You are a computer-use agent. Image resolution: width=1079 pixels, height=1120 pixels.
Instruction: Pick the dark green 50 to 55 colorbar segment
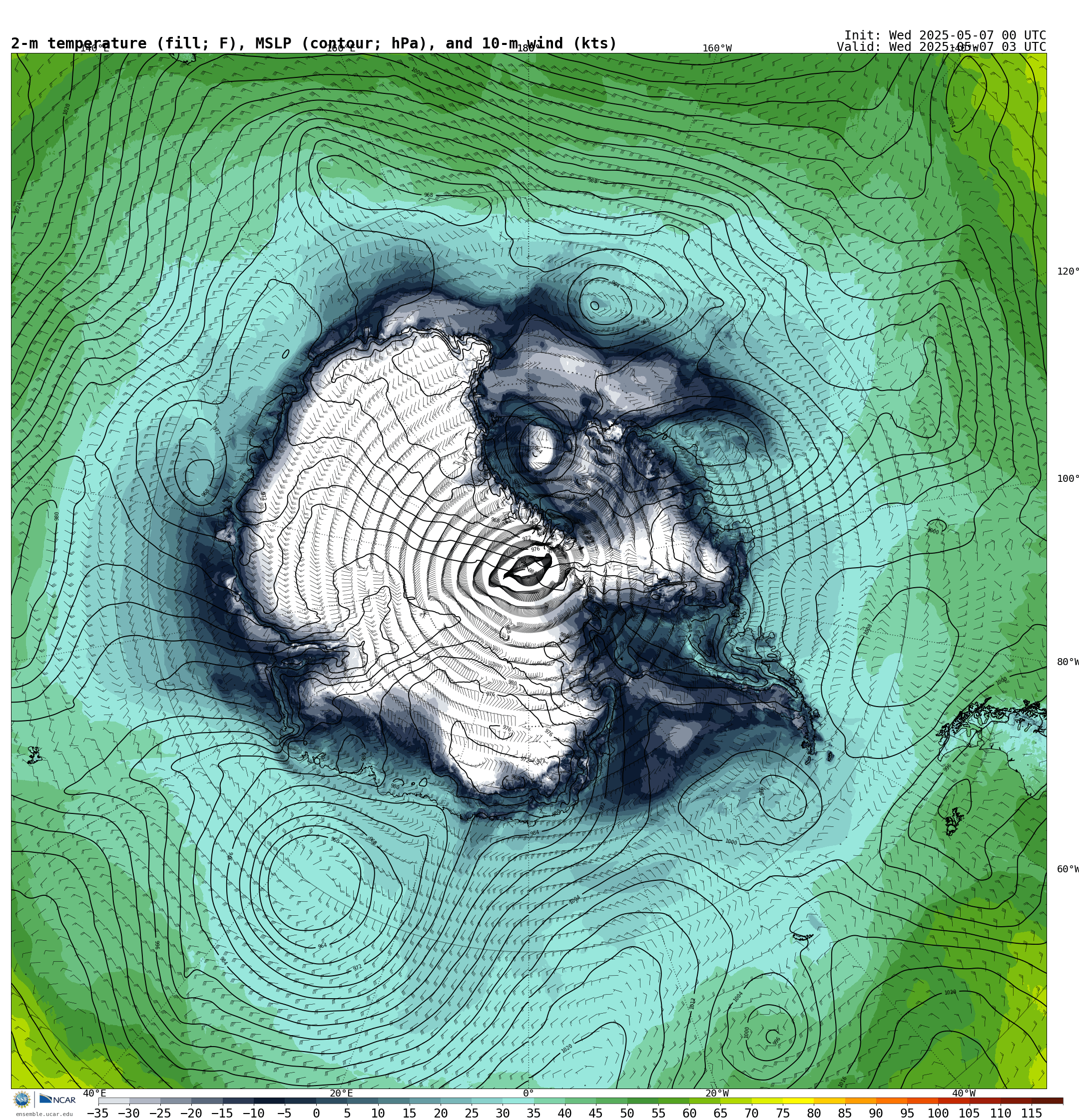[x=643, y=1101]
